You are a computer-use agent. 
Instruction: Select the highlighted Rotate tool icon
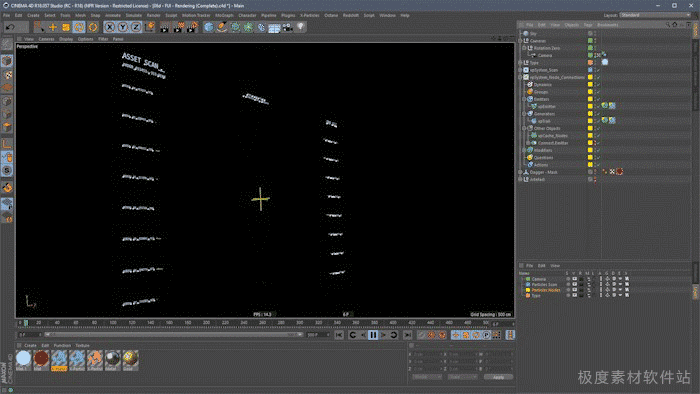79,27
